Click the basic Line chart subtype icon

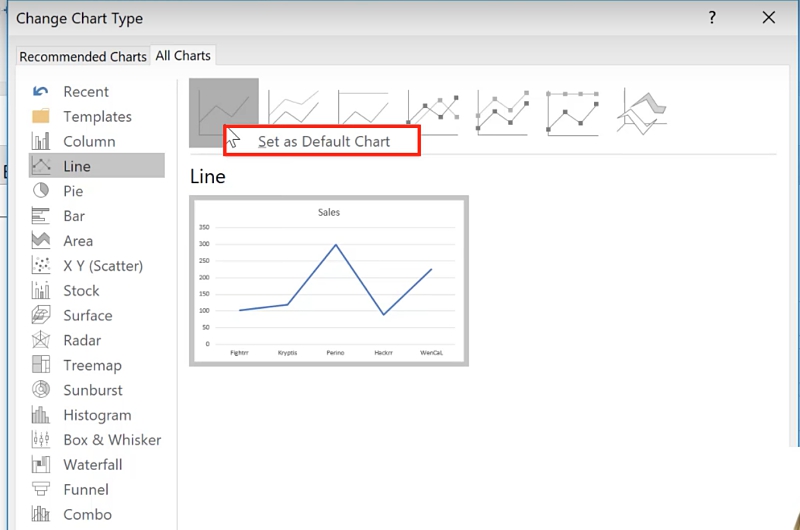pyautogui.click(x=223, y=104)
